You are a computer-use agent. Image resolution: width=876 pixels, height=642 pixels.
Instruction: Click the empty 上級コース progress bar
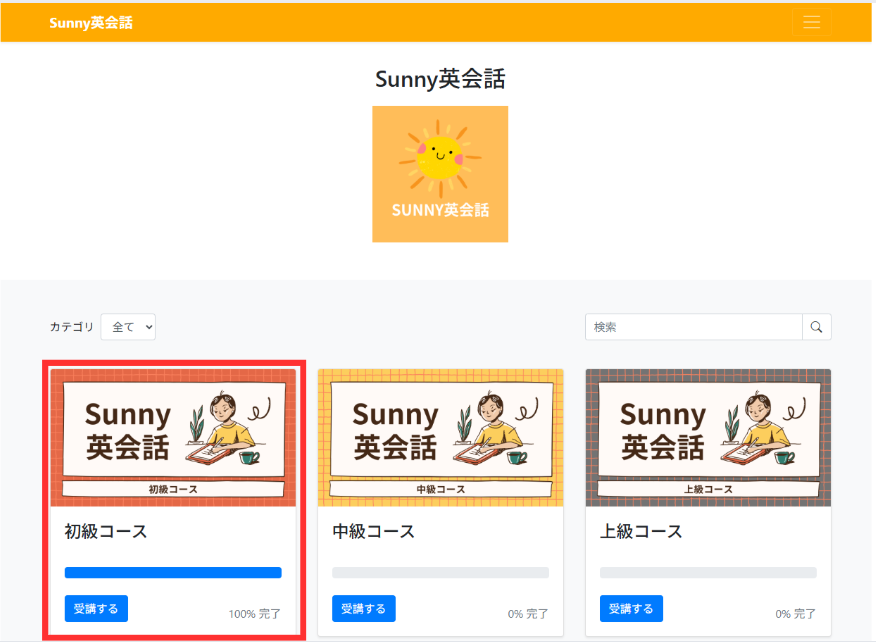click(x=708, y=573)
